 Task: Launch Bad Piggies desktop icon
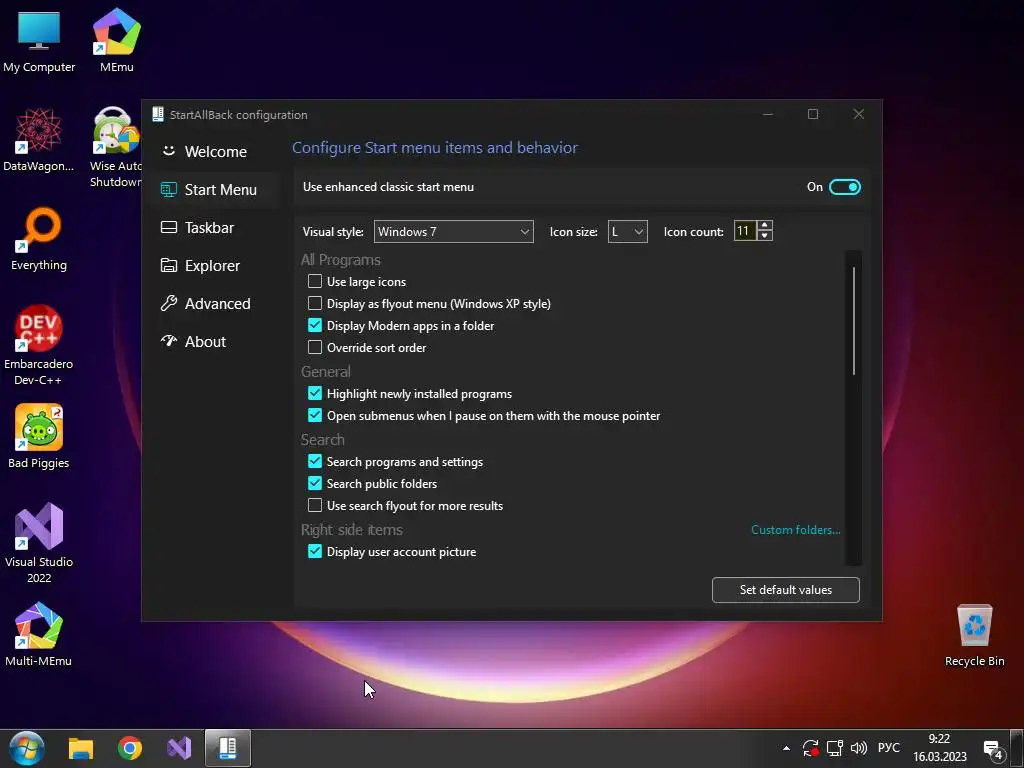pos(39,437)
